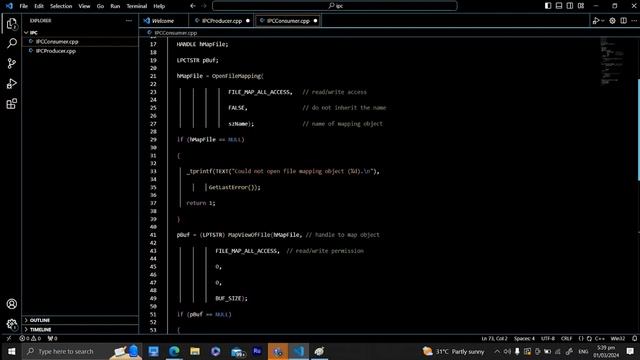Screen dimensions: 640x360
Task: Click unsaved dot on IPCConsumer.cpp tab
Action: (x=315, y=21)
